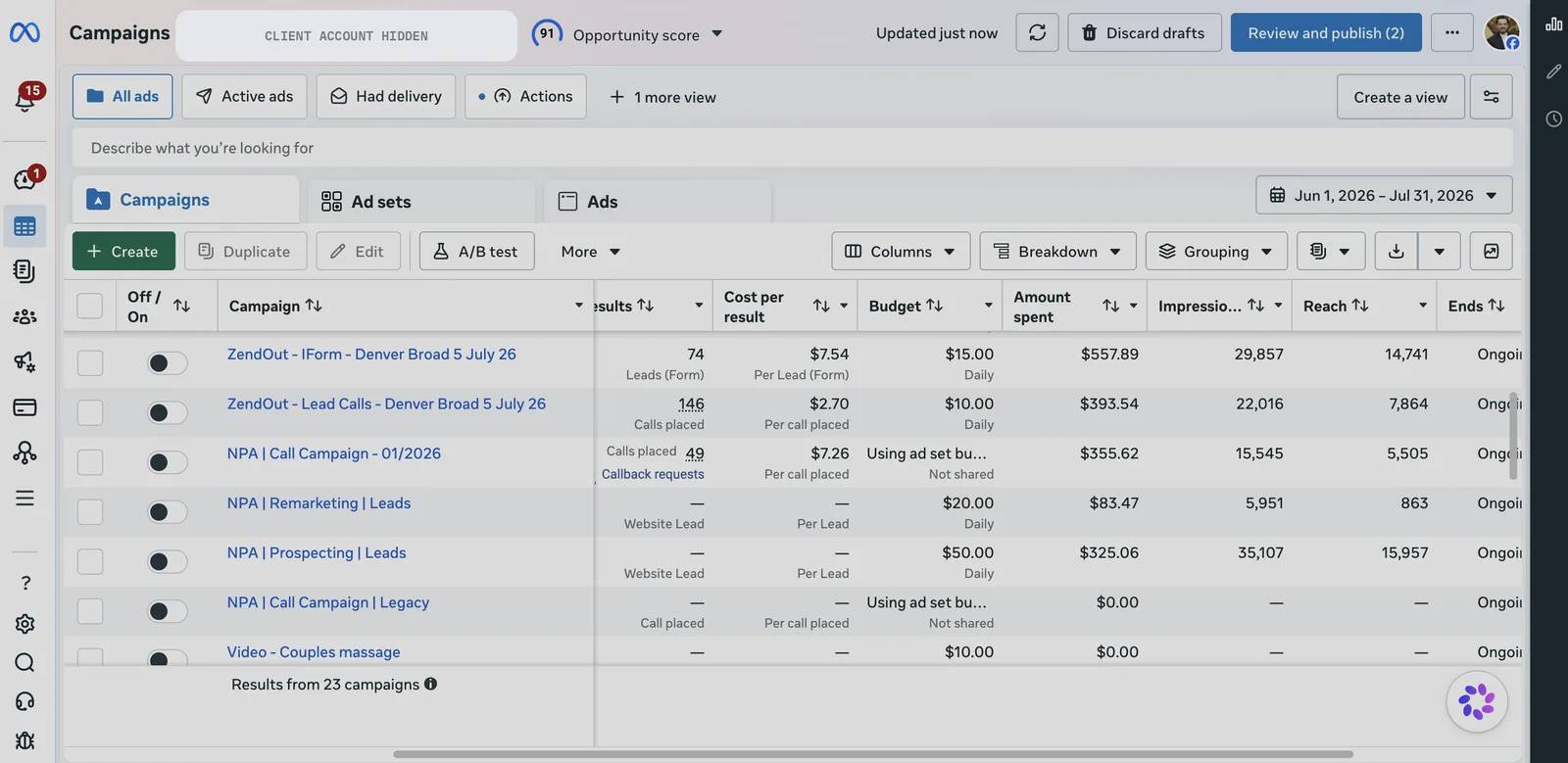Open the support headset icon

[x=25, y=701]
